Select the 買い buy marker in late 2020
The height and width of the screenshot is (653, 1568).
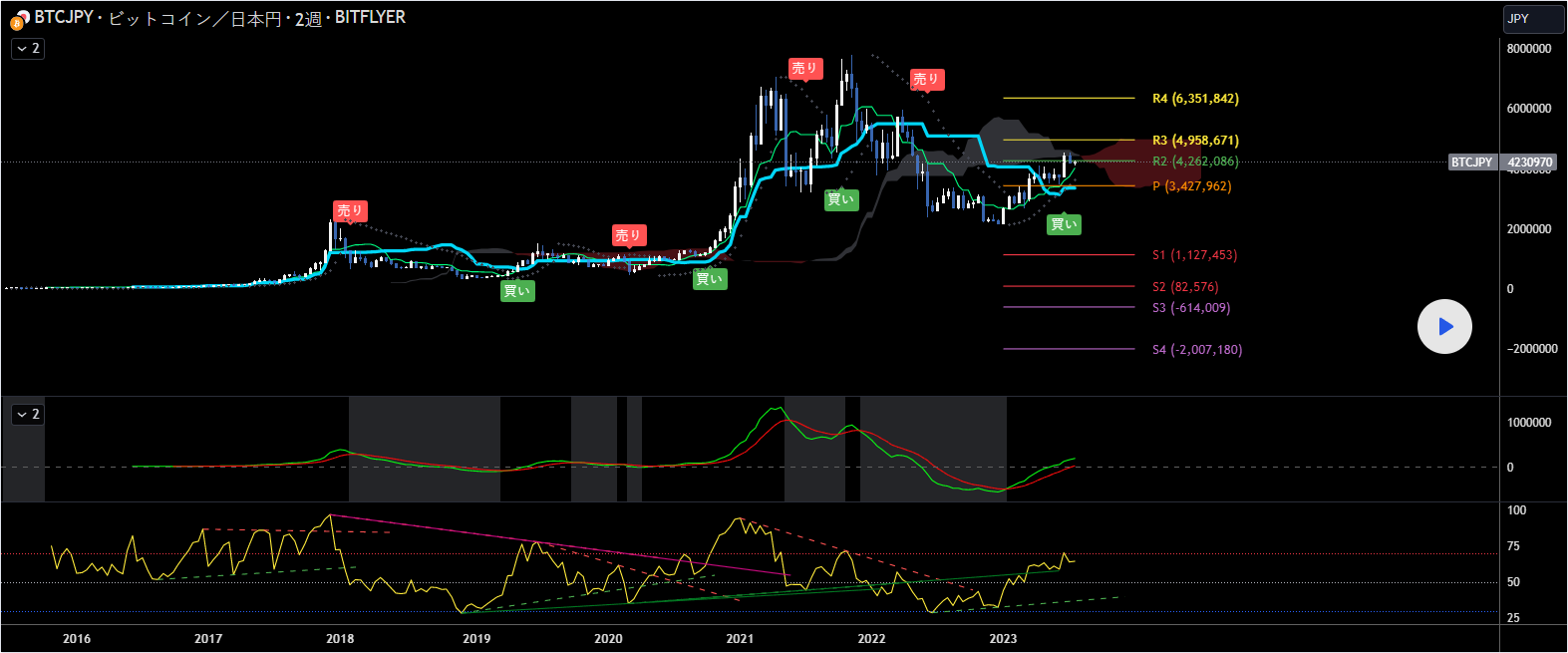click(710, 279)
